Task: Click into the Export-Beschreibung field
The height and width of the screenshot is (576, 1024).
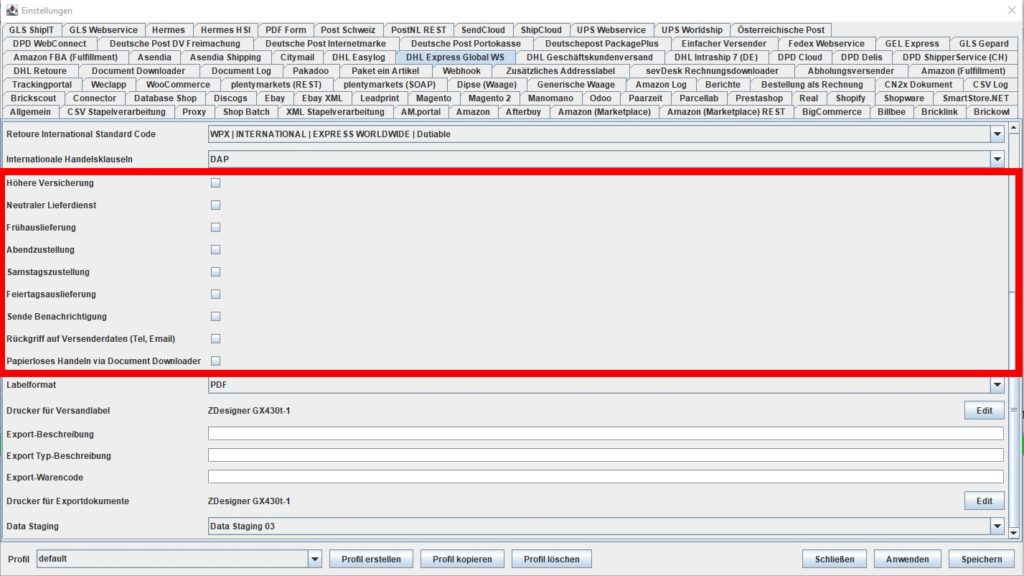Action: click(x=605, y=434)
